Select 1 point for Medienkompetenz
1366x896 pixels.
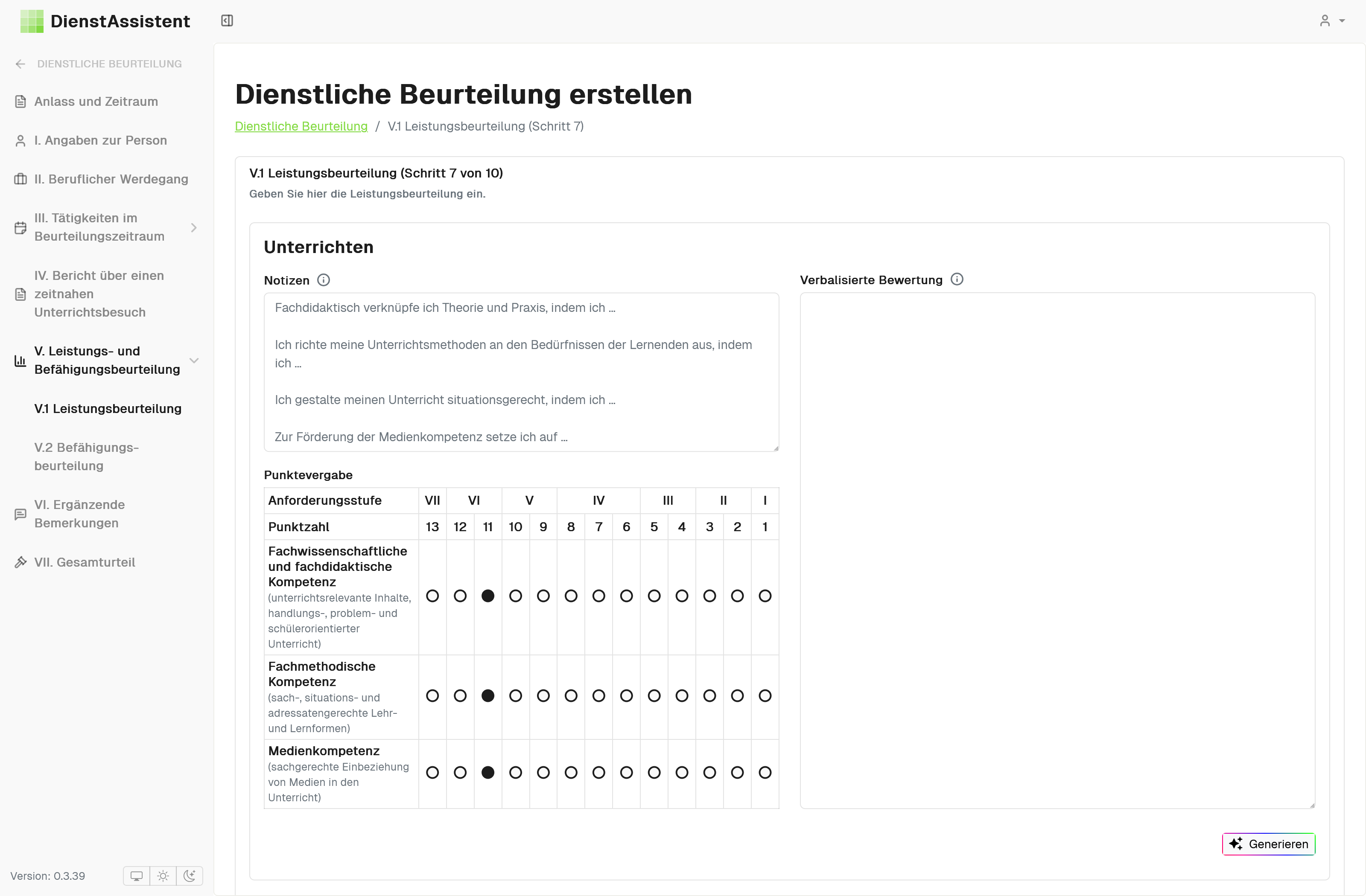pos(765,773)
